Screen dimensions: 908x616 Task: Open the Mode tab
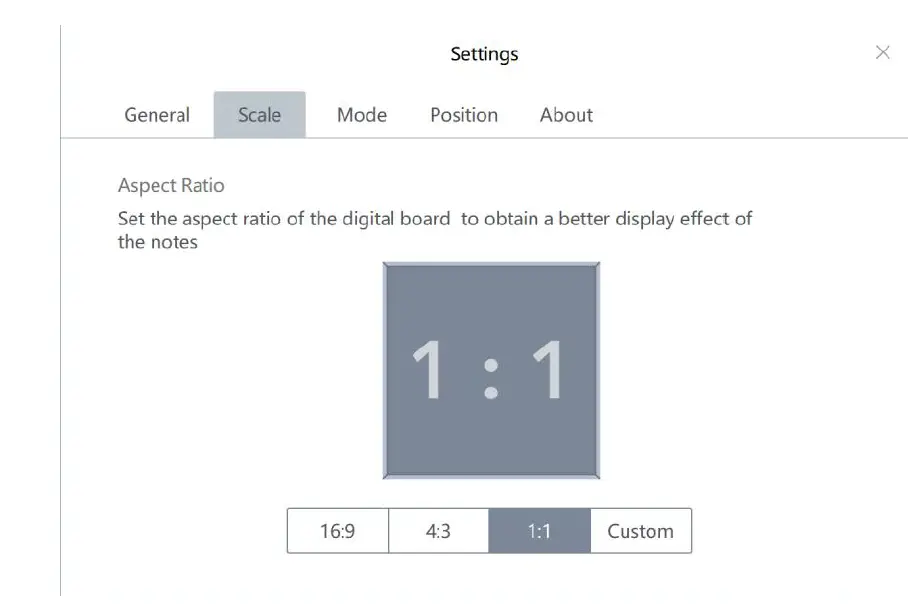click(361, 115)
